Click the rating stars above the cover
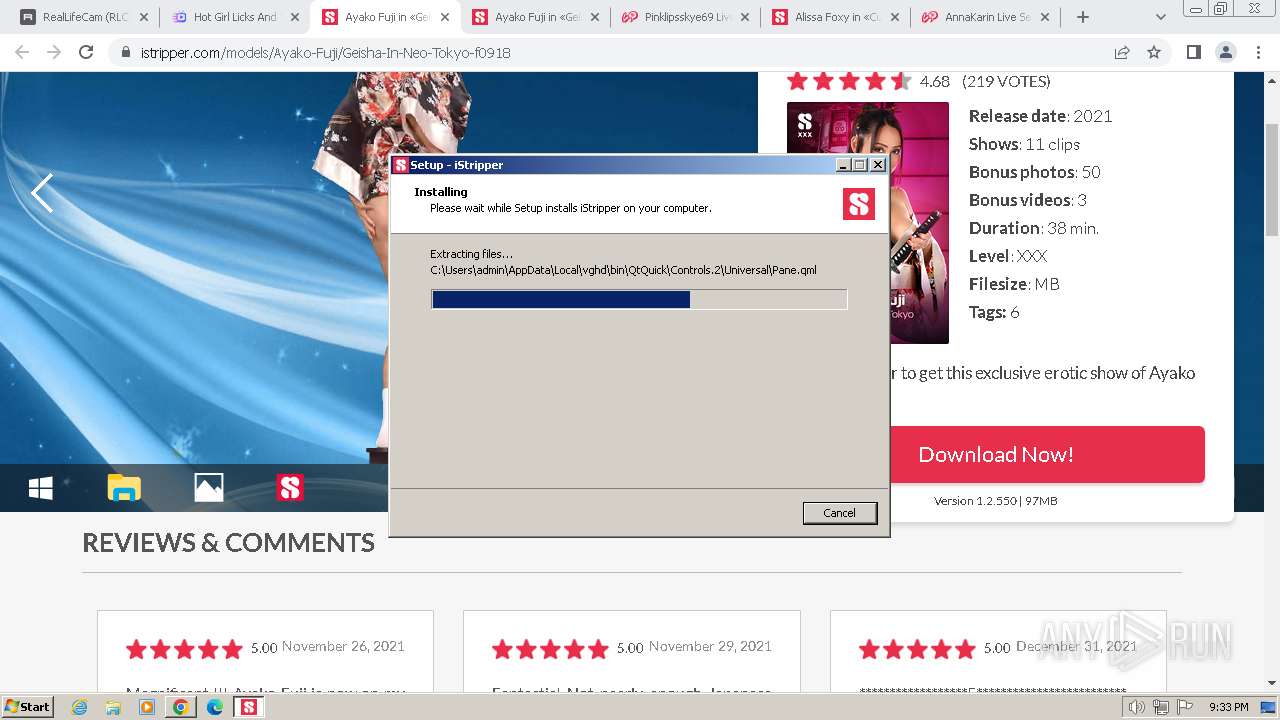Image resolution: width=1280 pixels, height=720 pixels. (848, 81)
